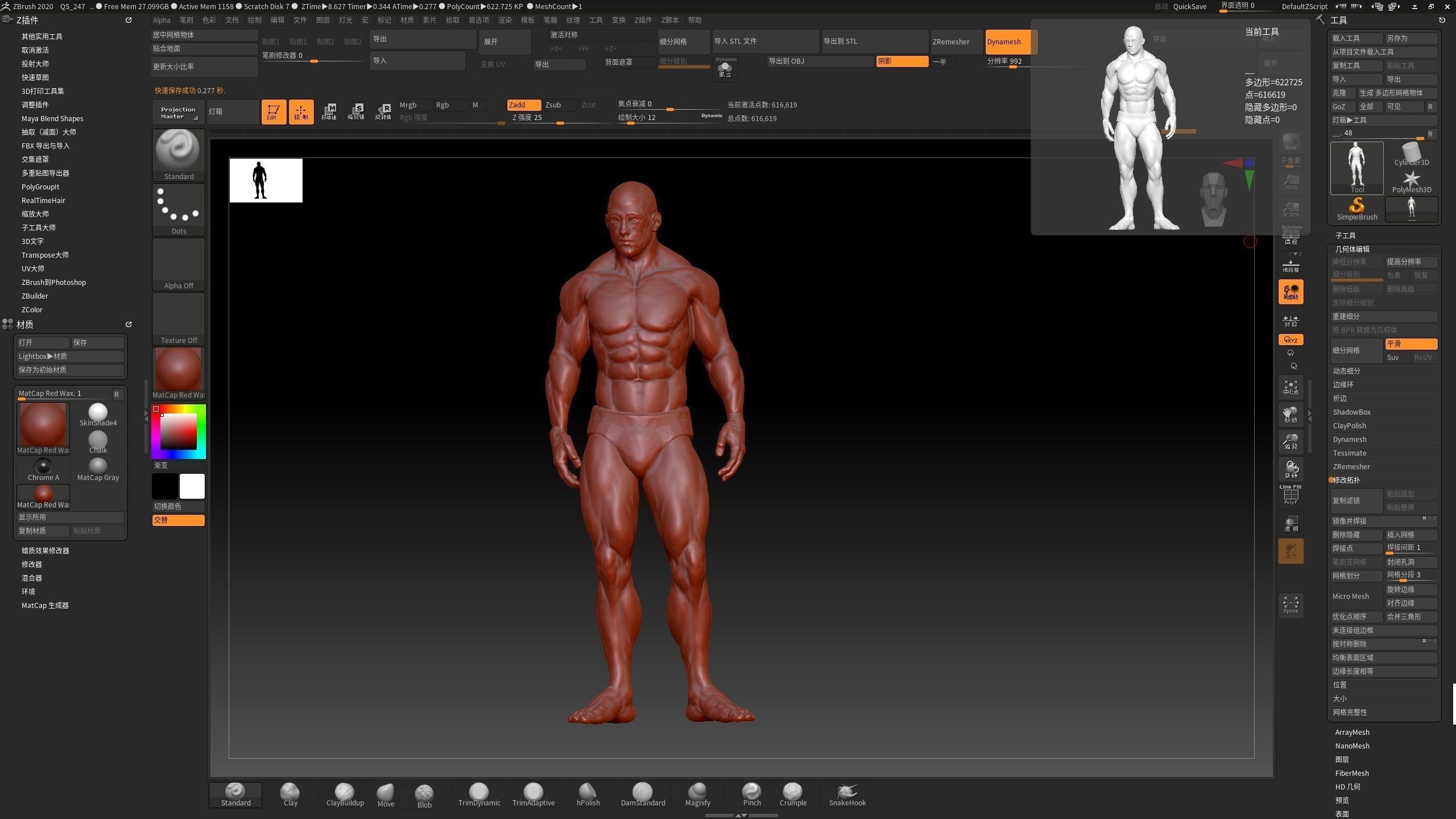
Task: Pick the hPolish brush
Action: pyautogui.click(x=588, y=795)
